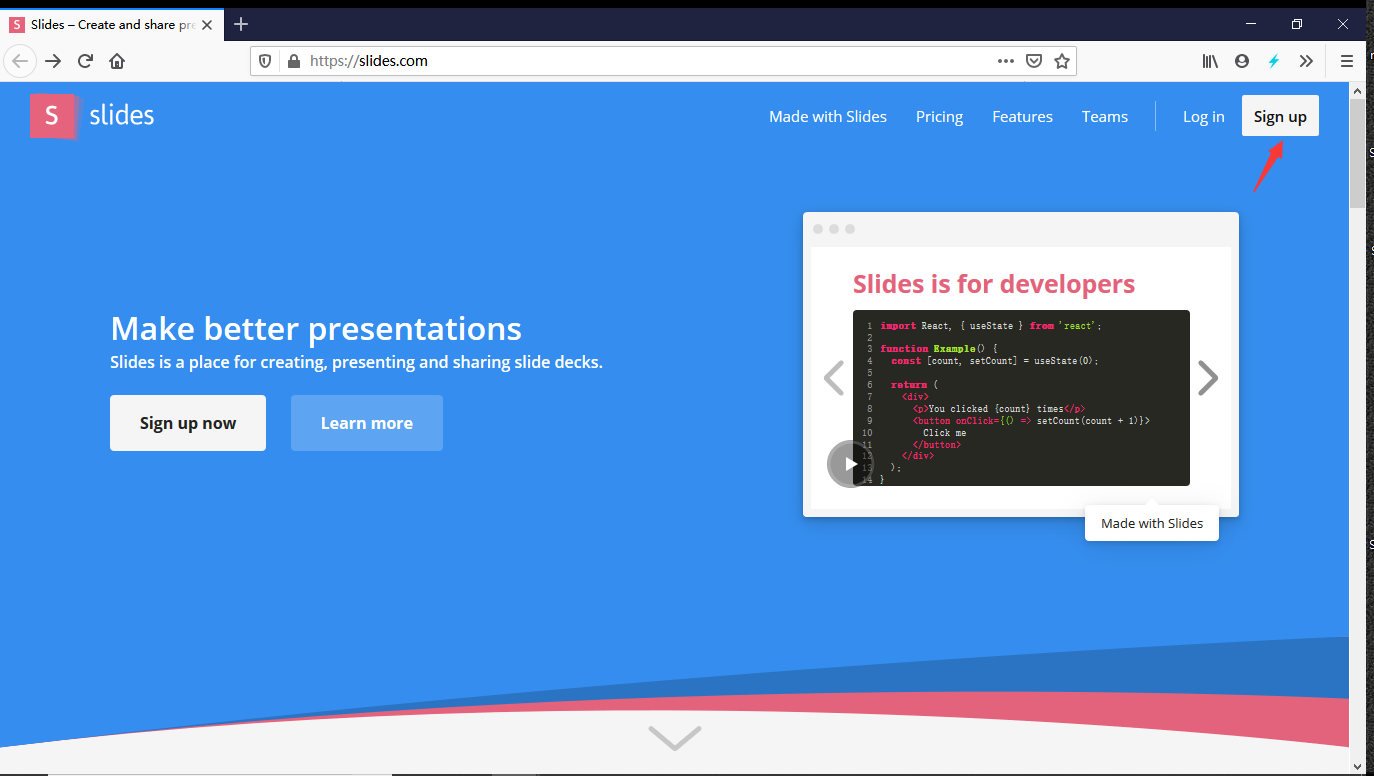Click the scroll-down chevron at page bottom
Image resolution: width=1374 pixels, height=776 pixels.
pos(675,738)
